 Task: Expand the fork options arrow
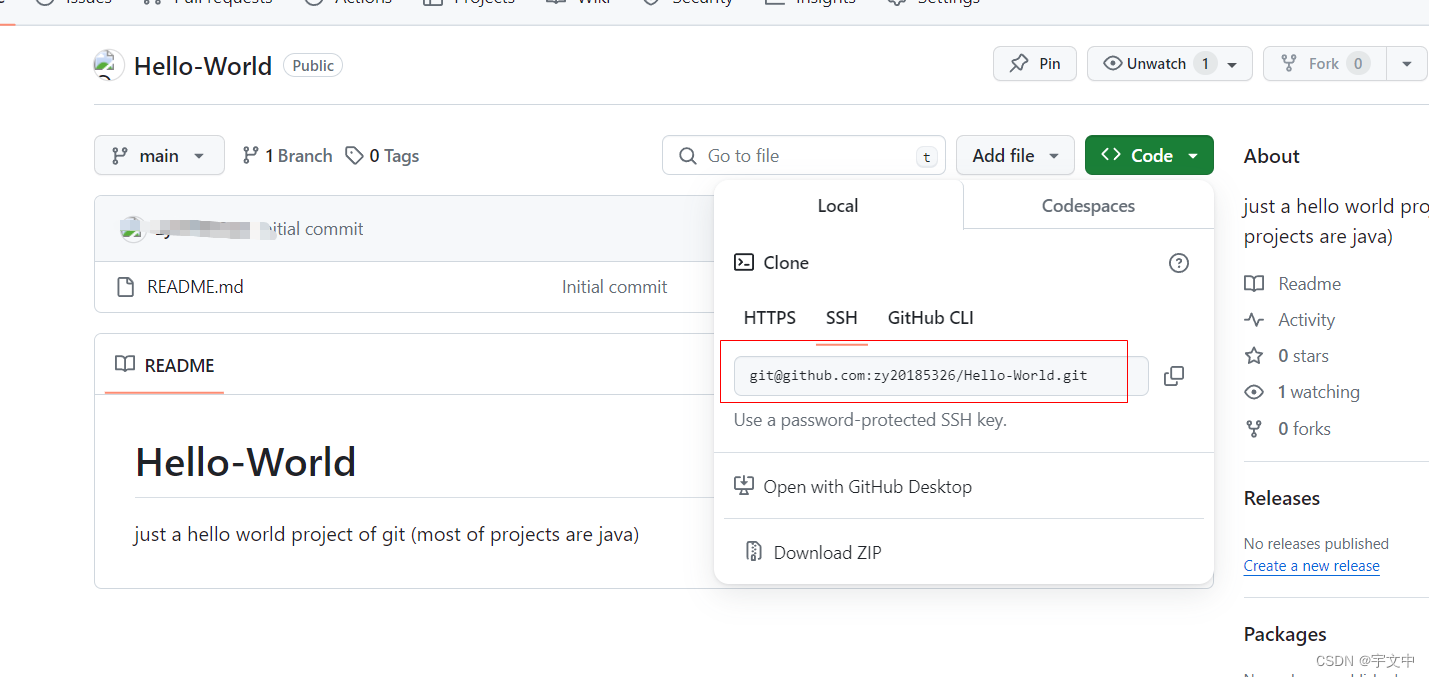coord(1407,64)
